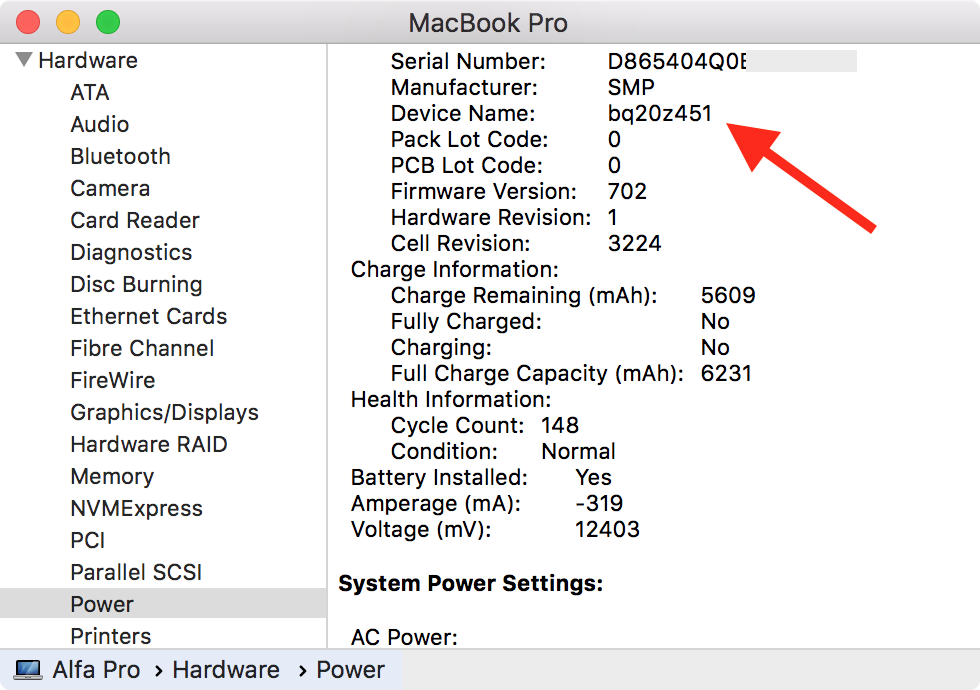Click the Hardware Revision label
Viewport: 980px width, 690px height.
coord(491,218)
